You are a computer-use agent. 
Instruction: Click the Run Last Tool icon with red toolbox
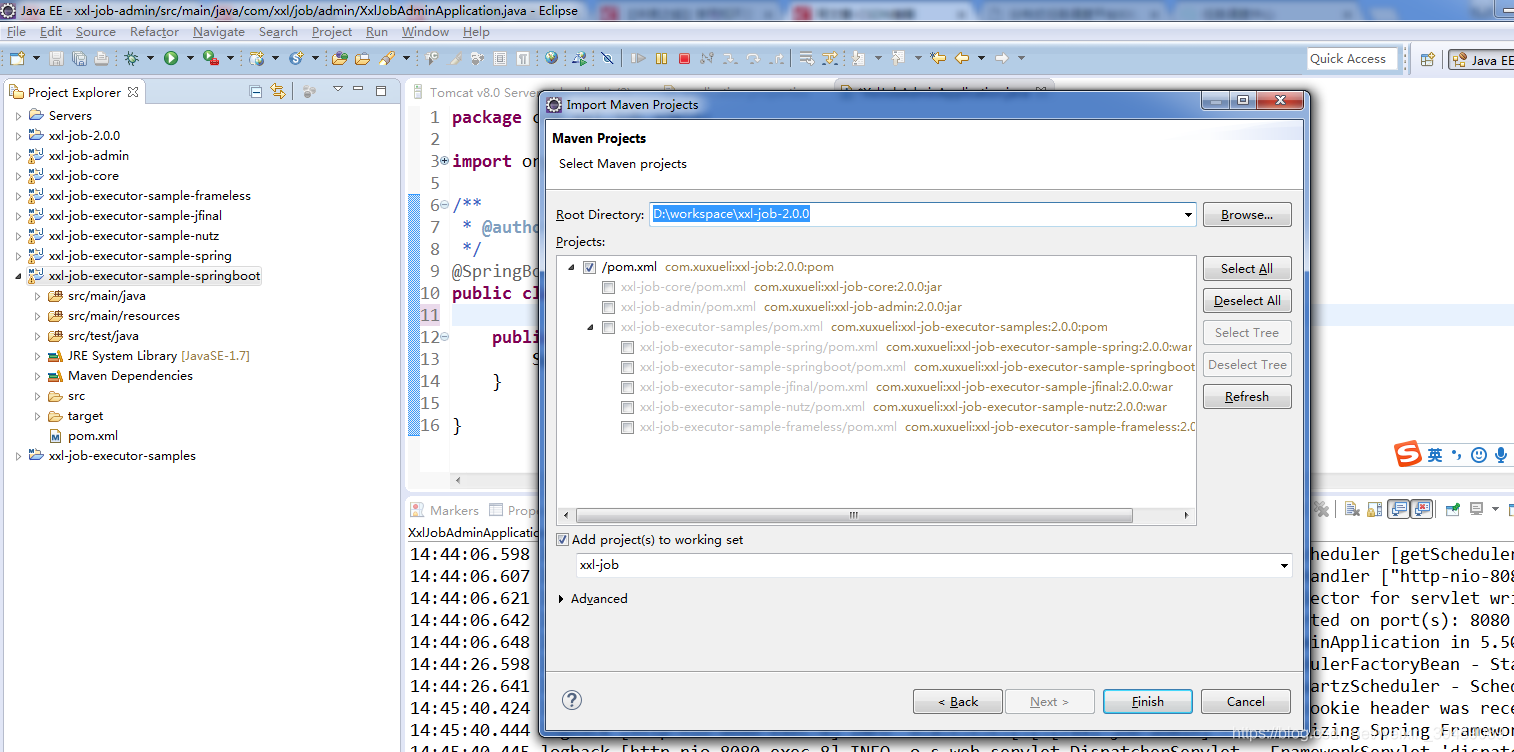point(210,58)
